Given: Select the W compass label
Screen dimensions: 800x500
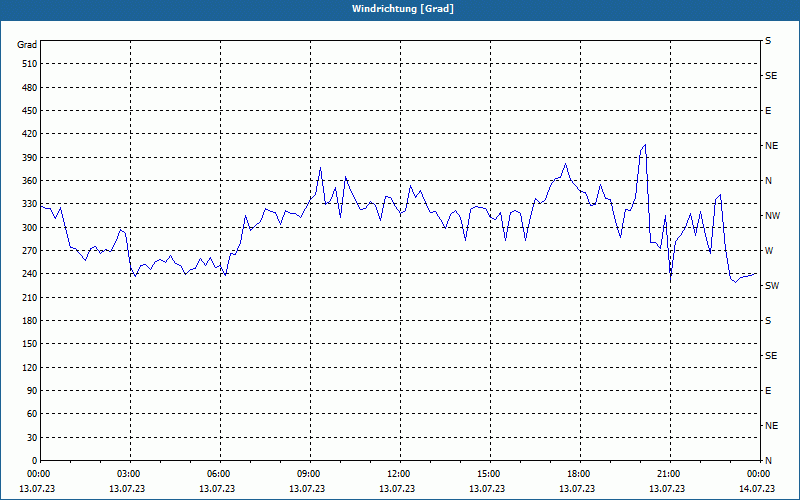Looking at the screenshot, I should (769, 251).
